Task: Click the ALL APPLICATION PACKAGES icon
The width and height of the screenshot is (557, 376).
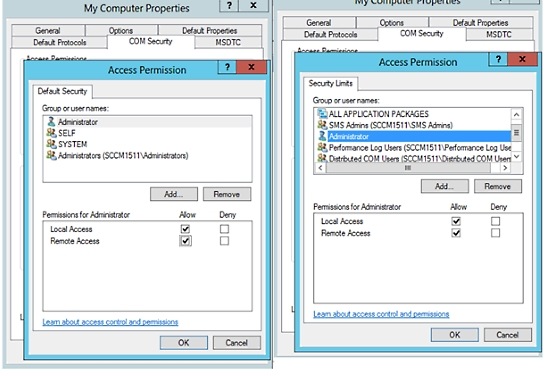Action: tap(322, 114)
